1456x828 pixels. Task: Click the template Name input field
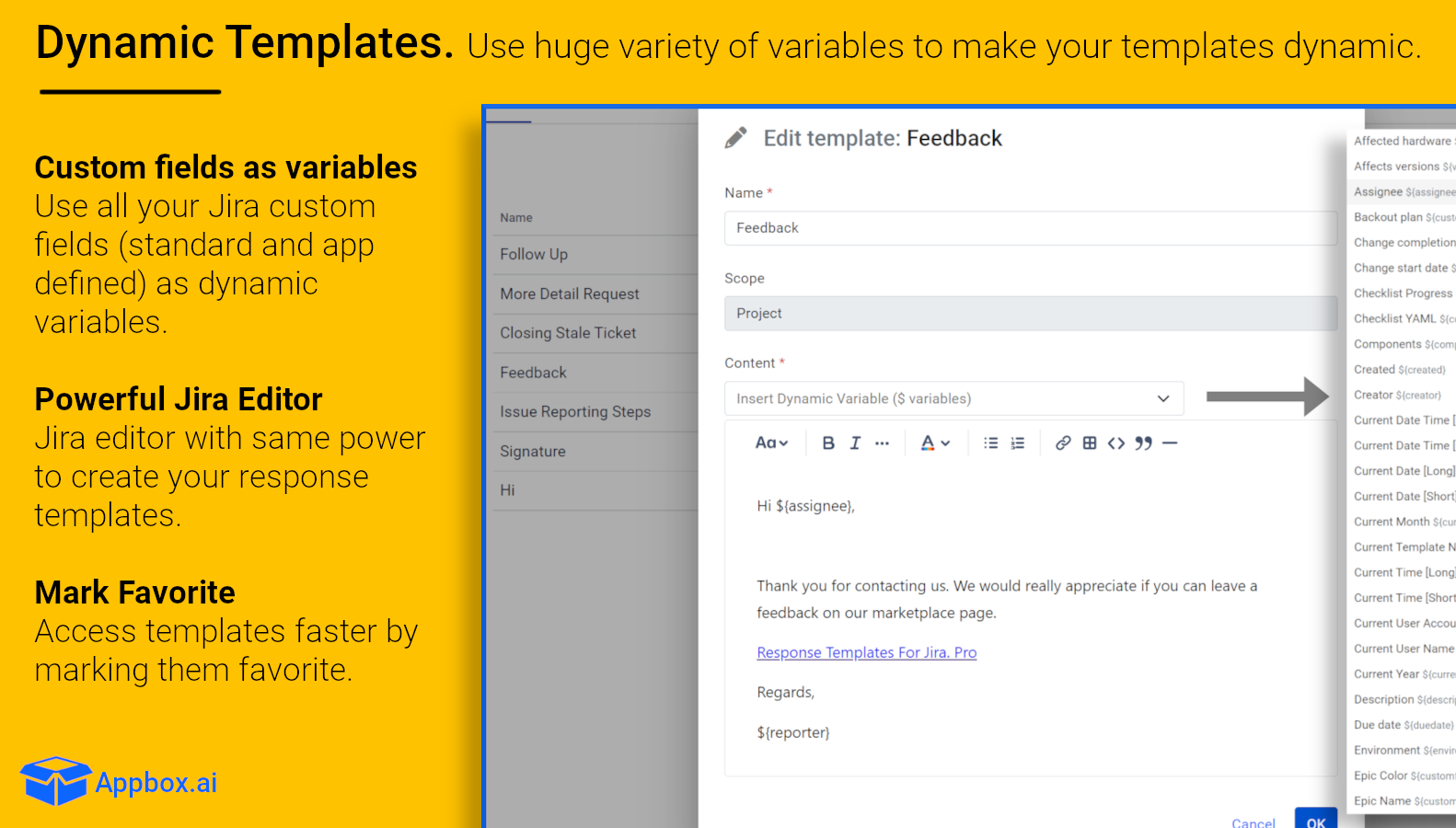tap(1030, 228)
